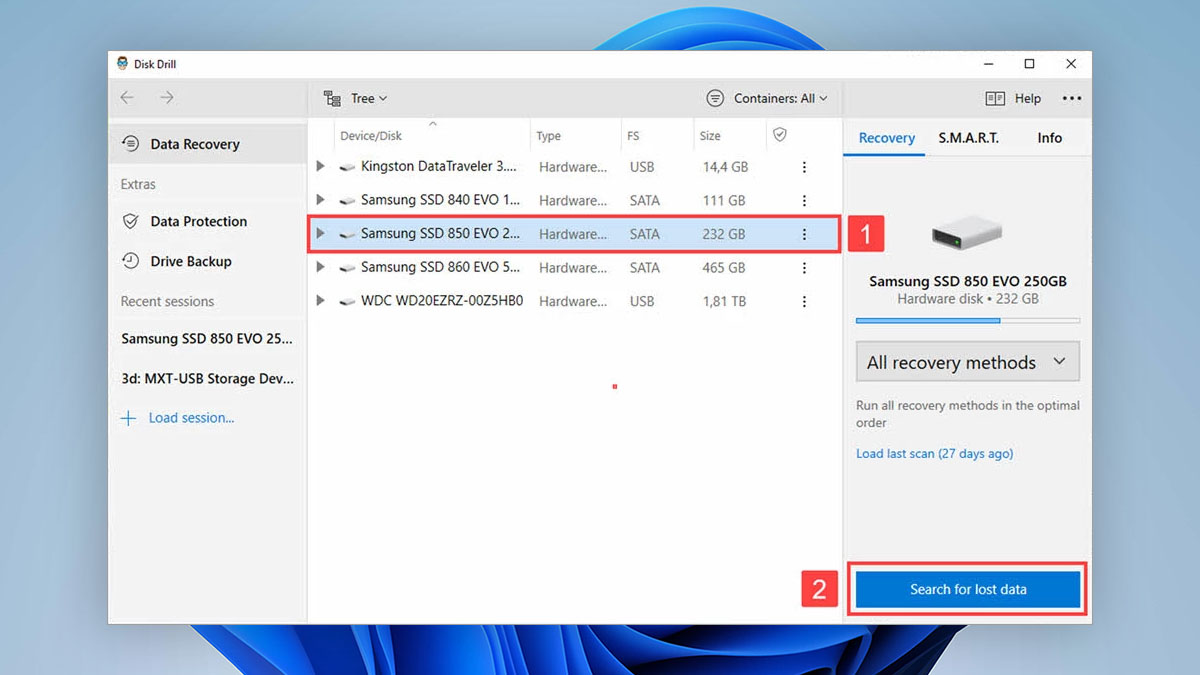Click the Type column header
1200x675 pixels.
point(548,136)
